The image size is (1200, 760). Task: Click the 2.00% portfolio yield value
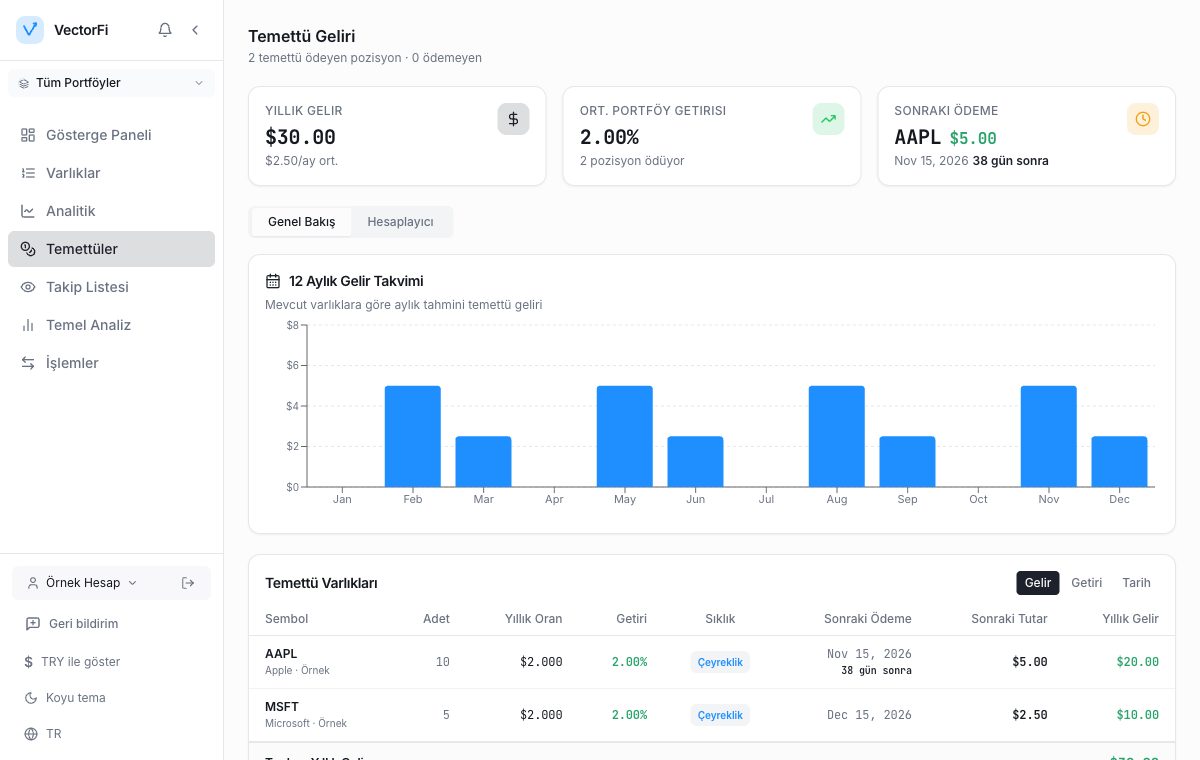pos(609,137)
